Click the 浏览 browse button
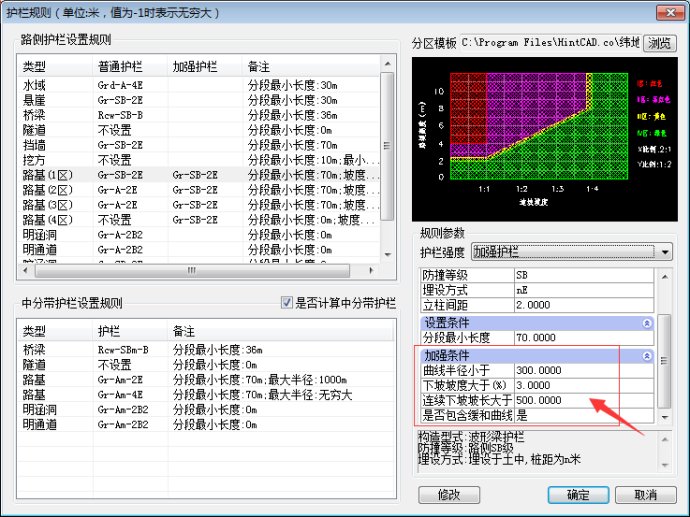Screen dimensions: 690x517 [x=658, y=44]
